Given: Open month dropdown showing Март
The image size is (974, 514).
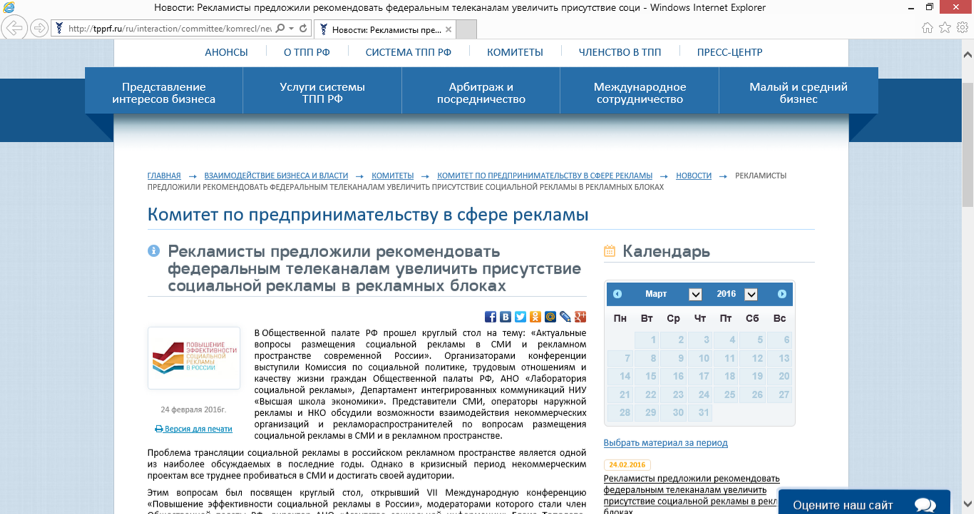Looking at the screenshot, I should coord(695,295).
